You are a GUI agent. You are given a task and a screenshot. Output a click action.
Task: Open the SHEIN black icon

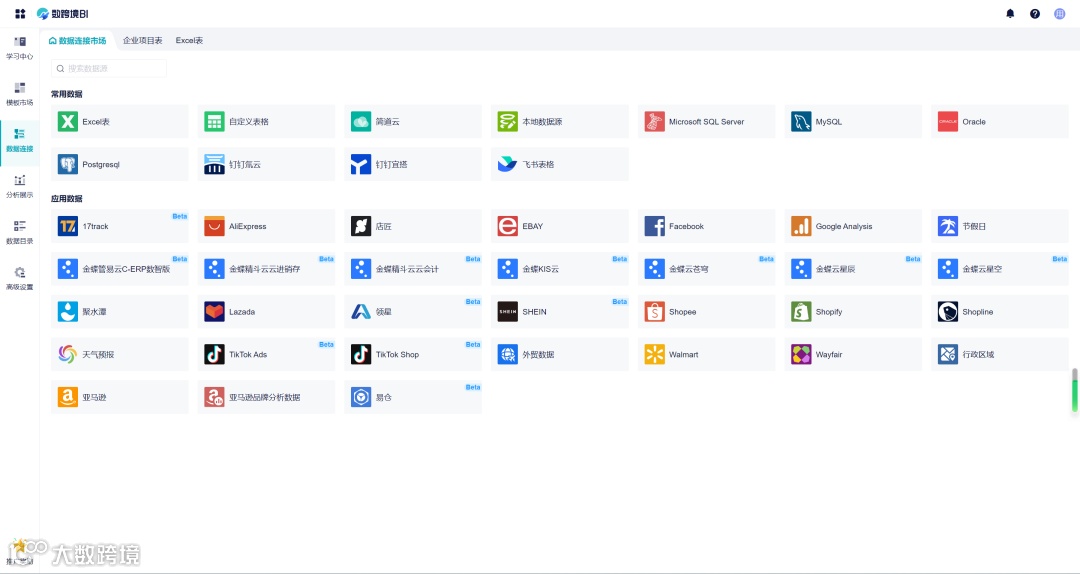pyautogui.click(x=508, y=311)
